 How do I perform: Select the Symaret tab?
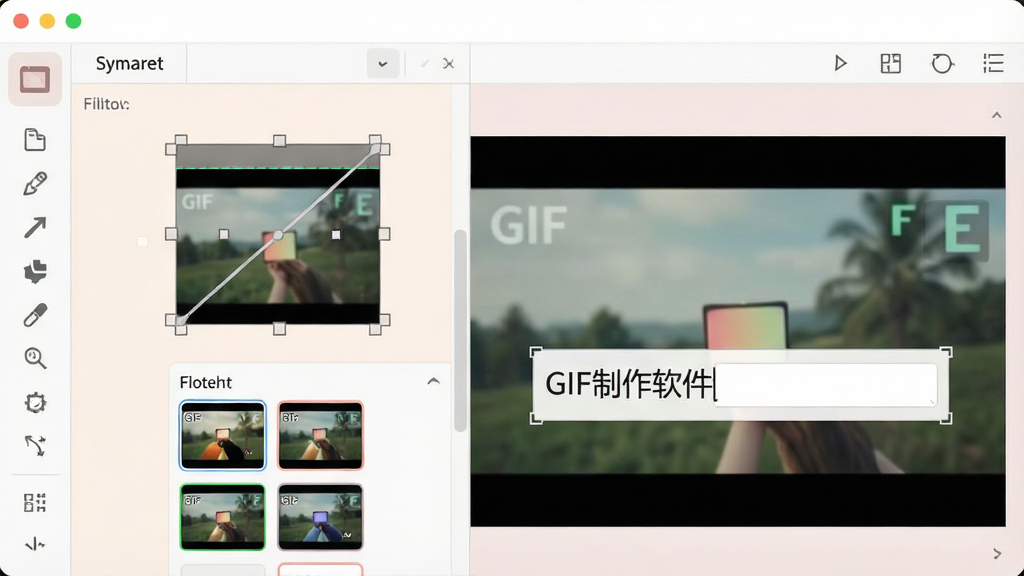[x=129, y=63]
